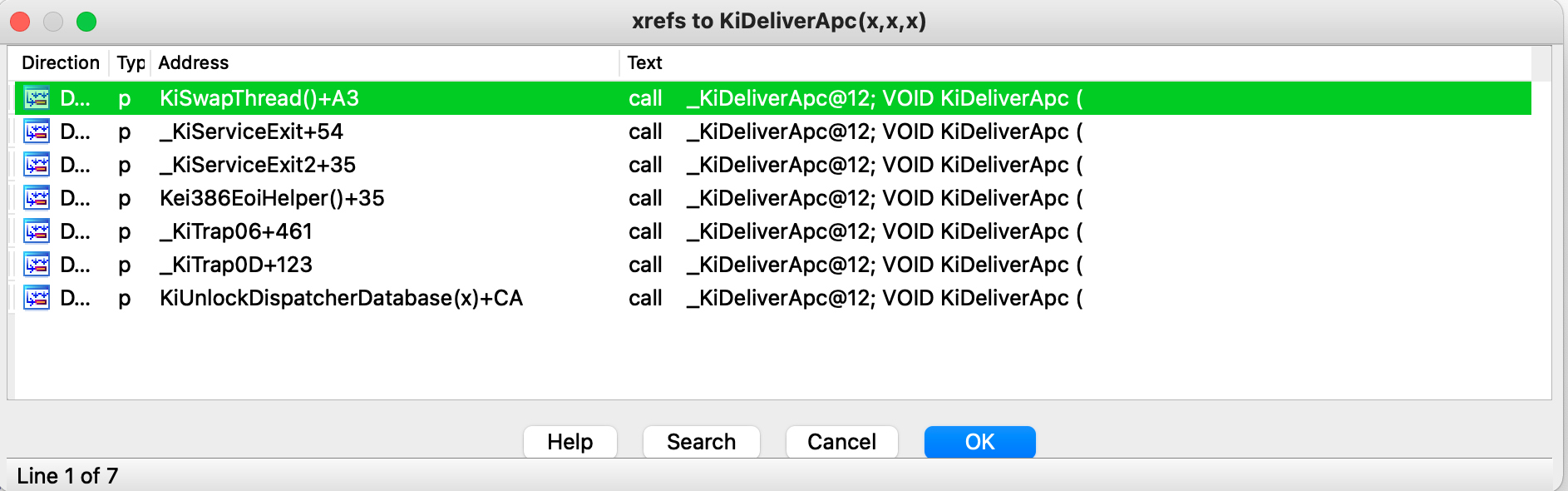1568x491 pixels.
Task: Click the Text column header
Action: coord(644,63)
